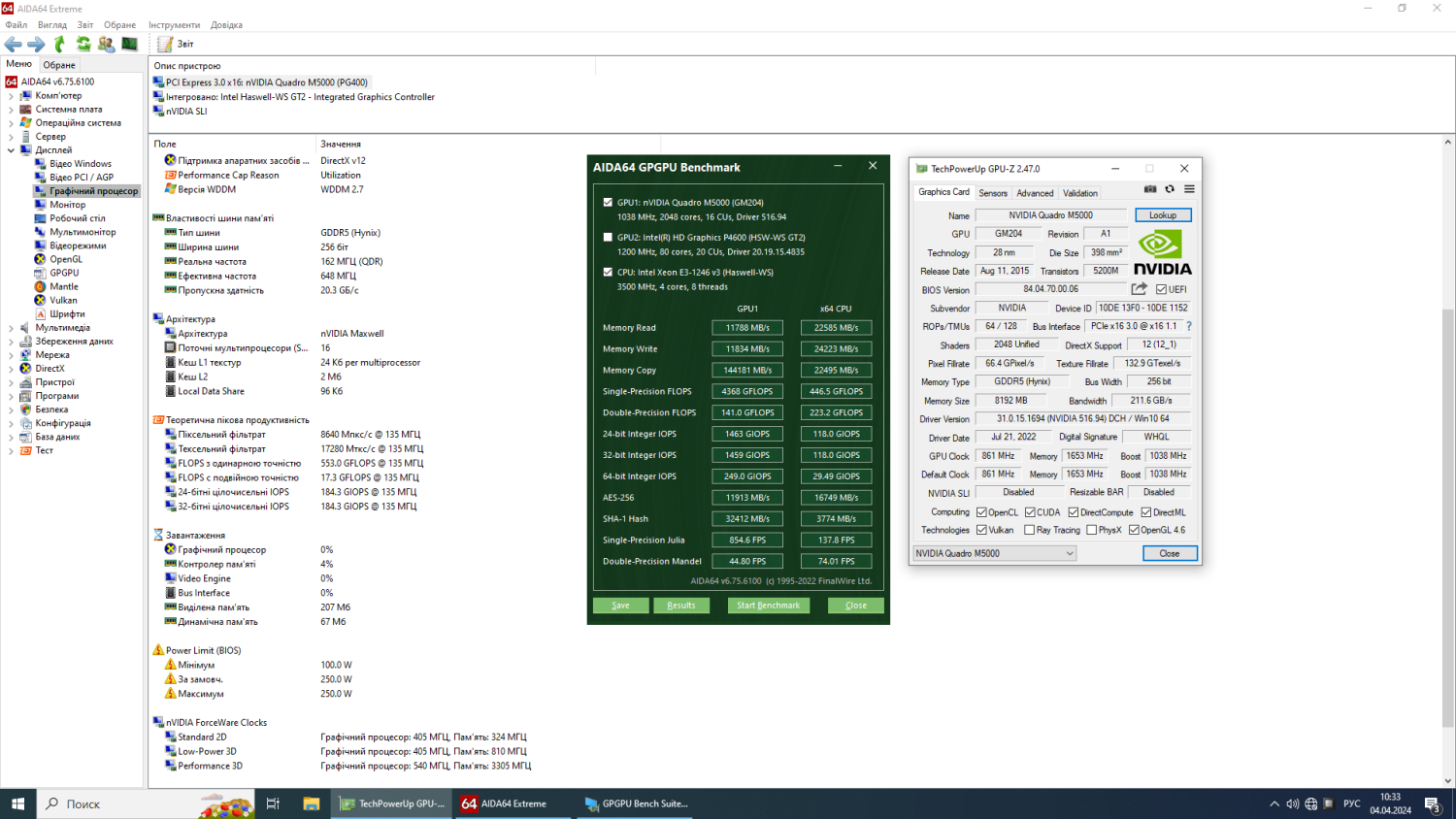
Task: Open the NVIDIA Quadro M5000 GPU dropdown
Action: pyautogui.click(x=995, y=553)
